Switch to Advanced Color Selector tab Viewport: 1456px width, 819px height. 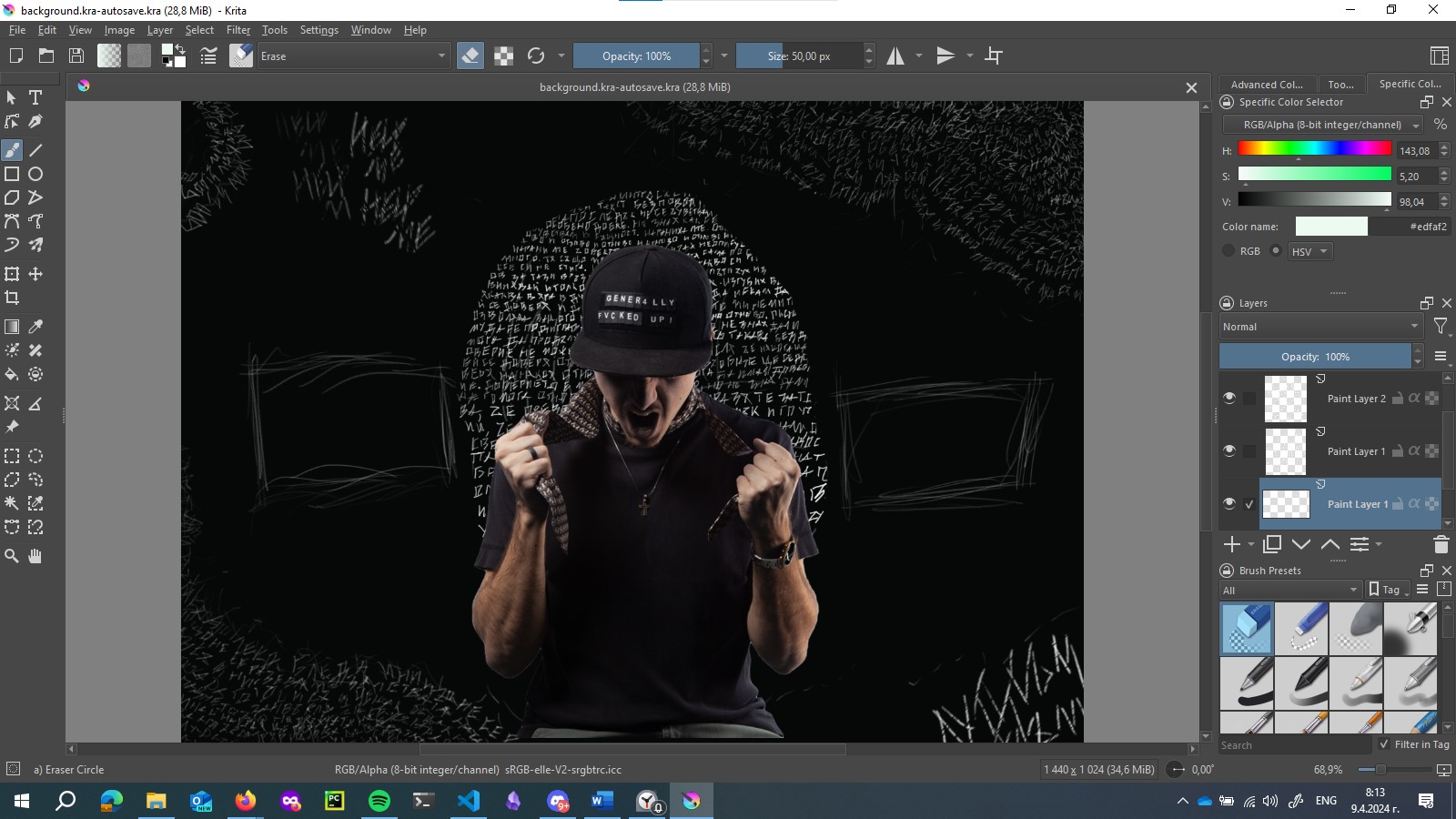(x=1266, y=84)
